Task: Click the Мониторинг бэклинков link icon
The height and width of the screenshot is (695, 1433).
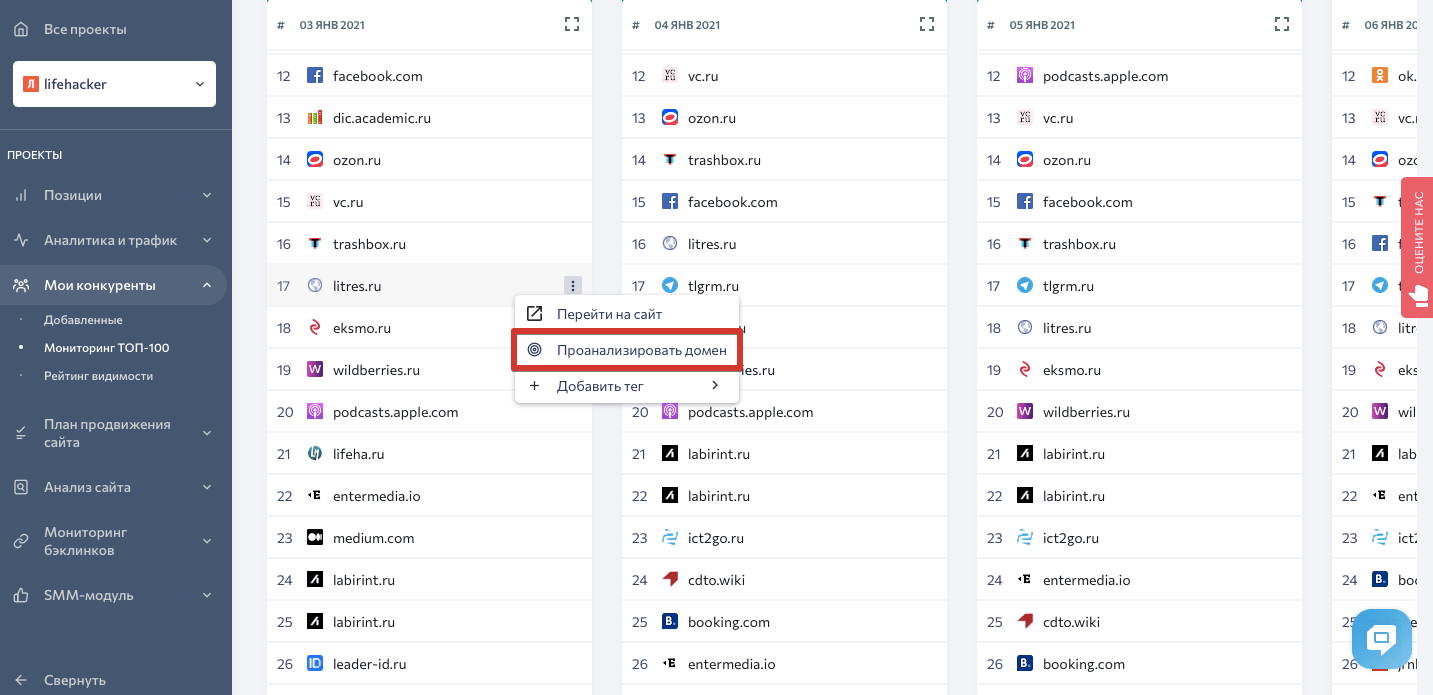Action: point(21,541)
